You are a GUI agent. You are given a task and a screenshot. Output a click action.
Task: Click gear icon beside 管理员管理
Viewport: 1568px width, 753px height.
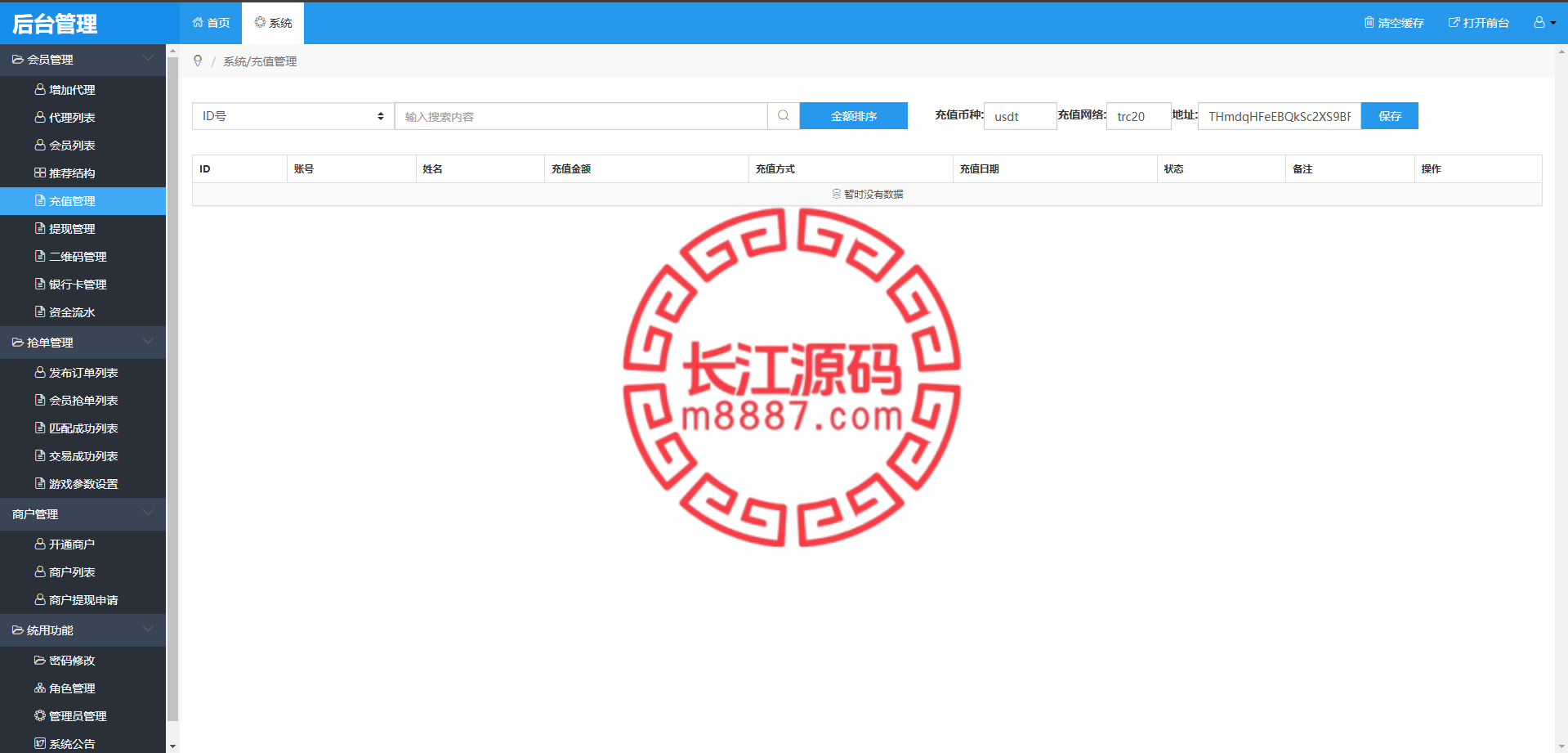click(x=40, y=715)
